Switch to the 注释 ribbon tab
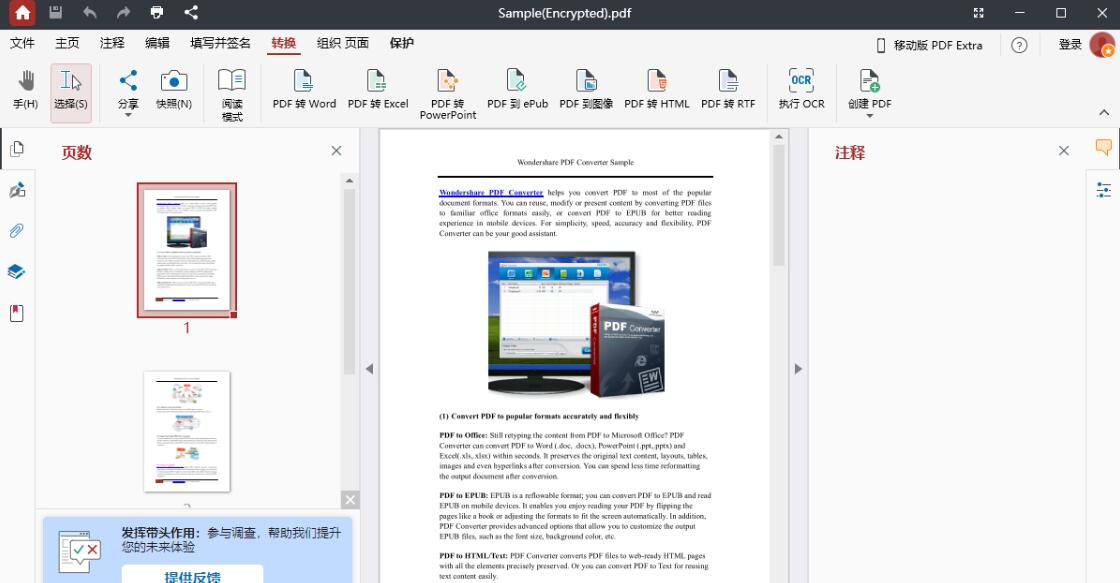1120x583 pixels. pos(112,44)
